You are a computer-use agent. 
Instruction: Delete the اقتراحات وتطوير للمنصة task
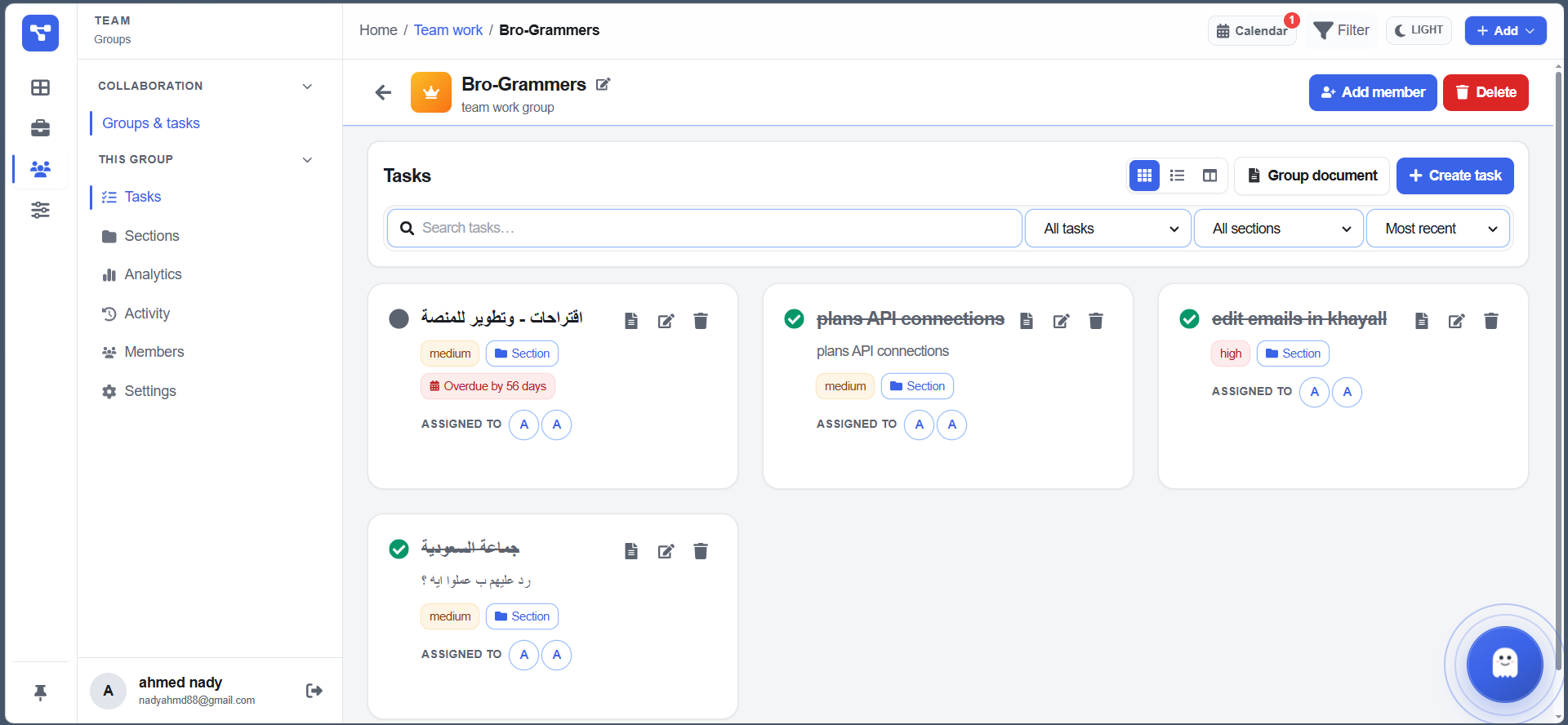(x=701, y=321)
